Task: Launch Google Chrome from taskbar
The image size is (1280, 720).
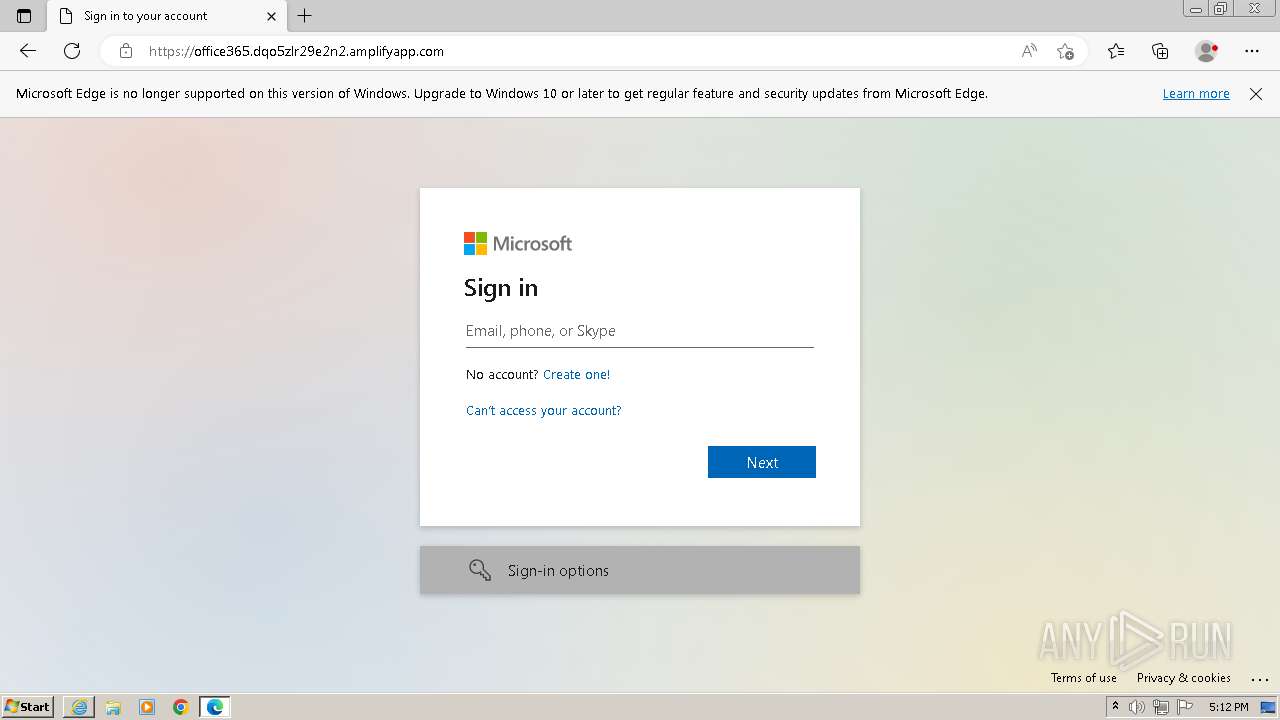Action: click(181, 707)
